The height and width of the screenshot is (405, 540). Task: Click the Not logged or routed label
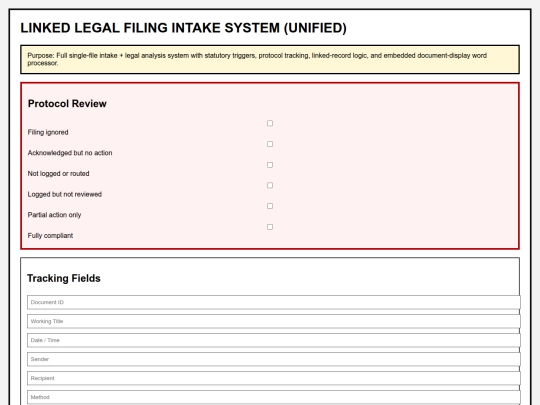click(59, 174)
